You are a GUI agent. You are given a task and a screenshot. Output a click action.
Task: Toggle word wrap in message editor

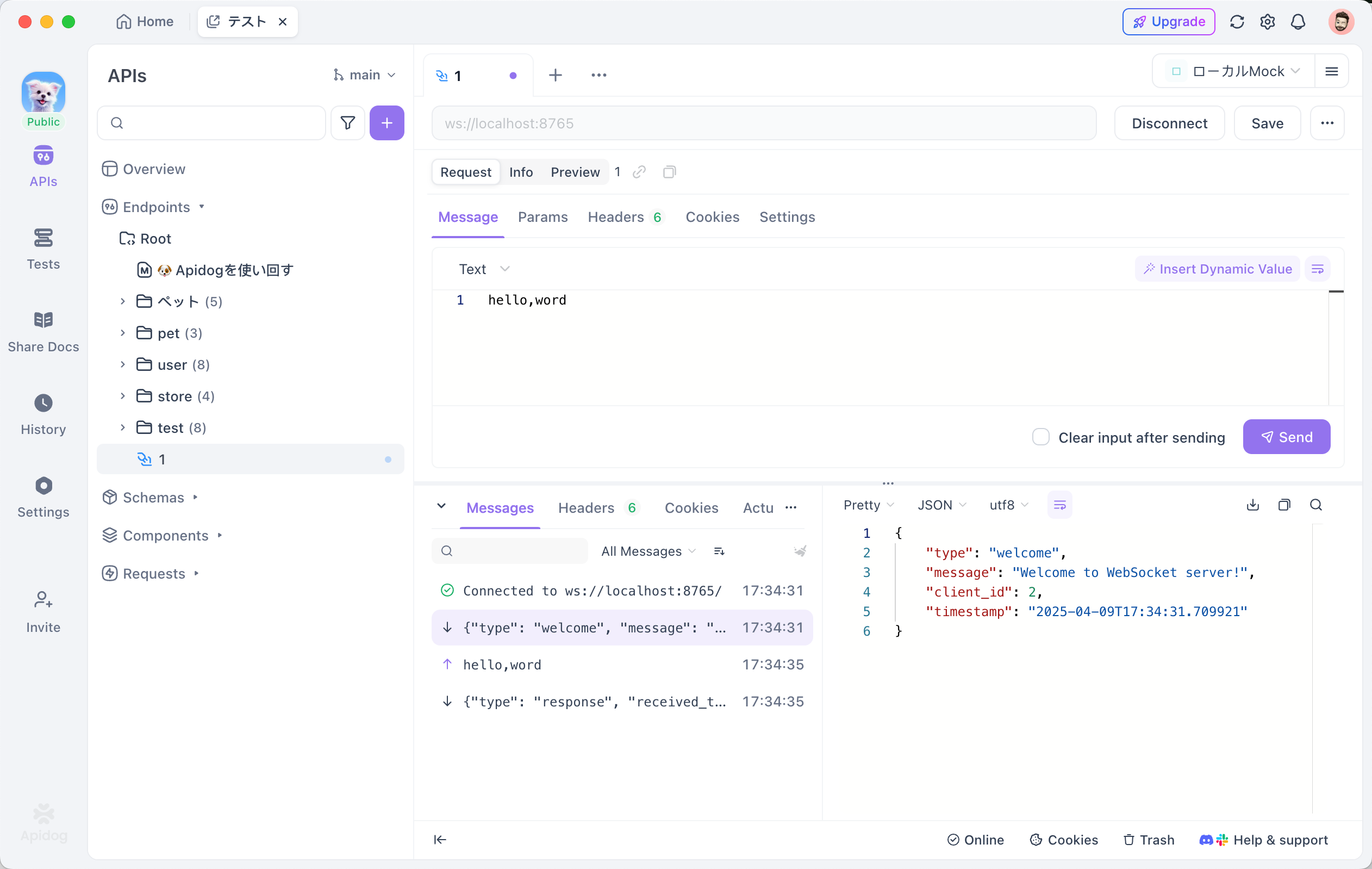1317,269
